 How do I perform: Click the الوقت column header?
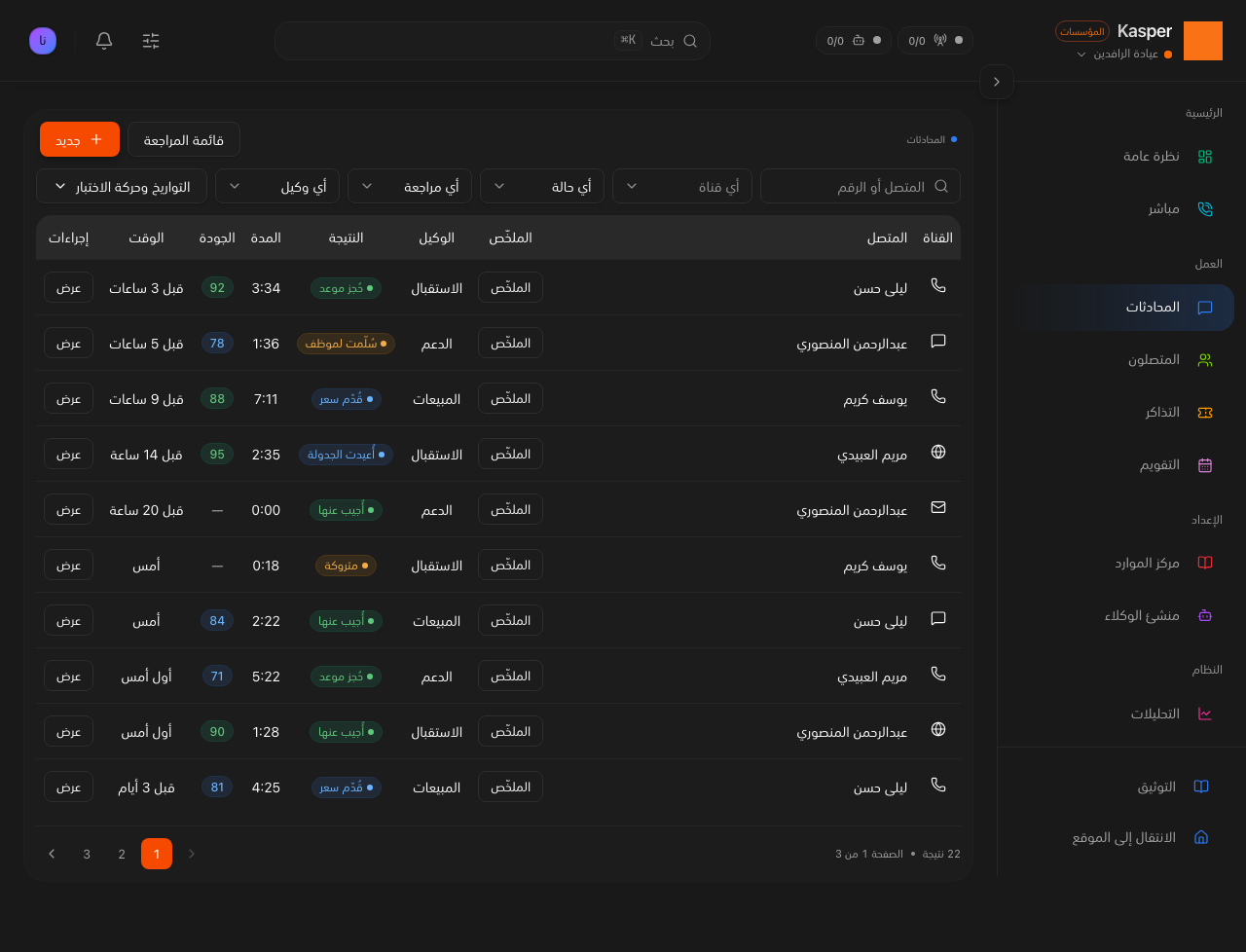[x=146, y=238]
